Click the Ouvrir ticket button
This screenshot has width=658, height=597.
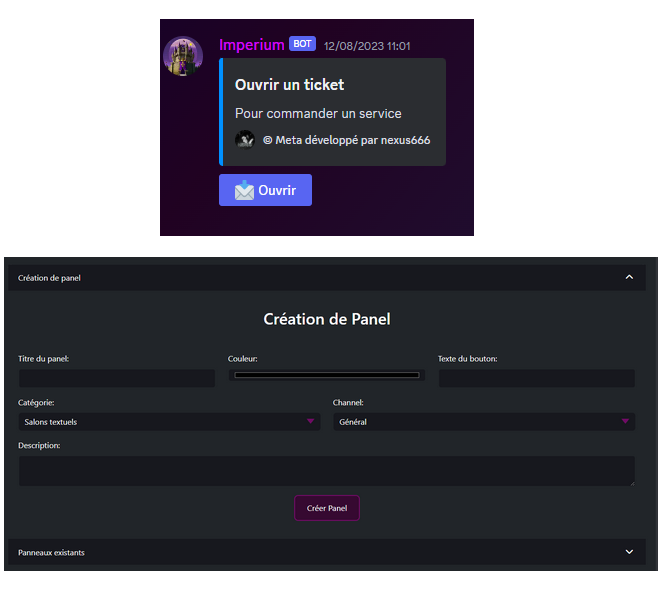click(x=265, y=190)
